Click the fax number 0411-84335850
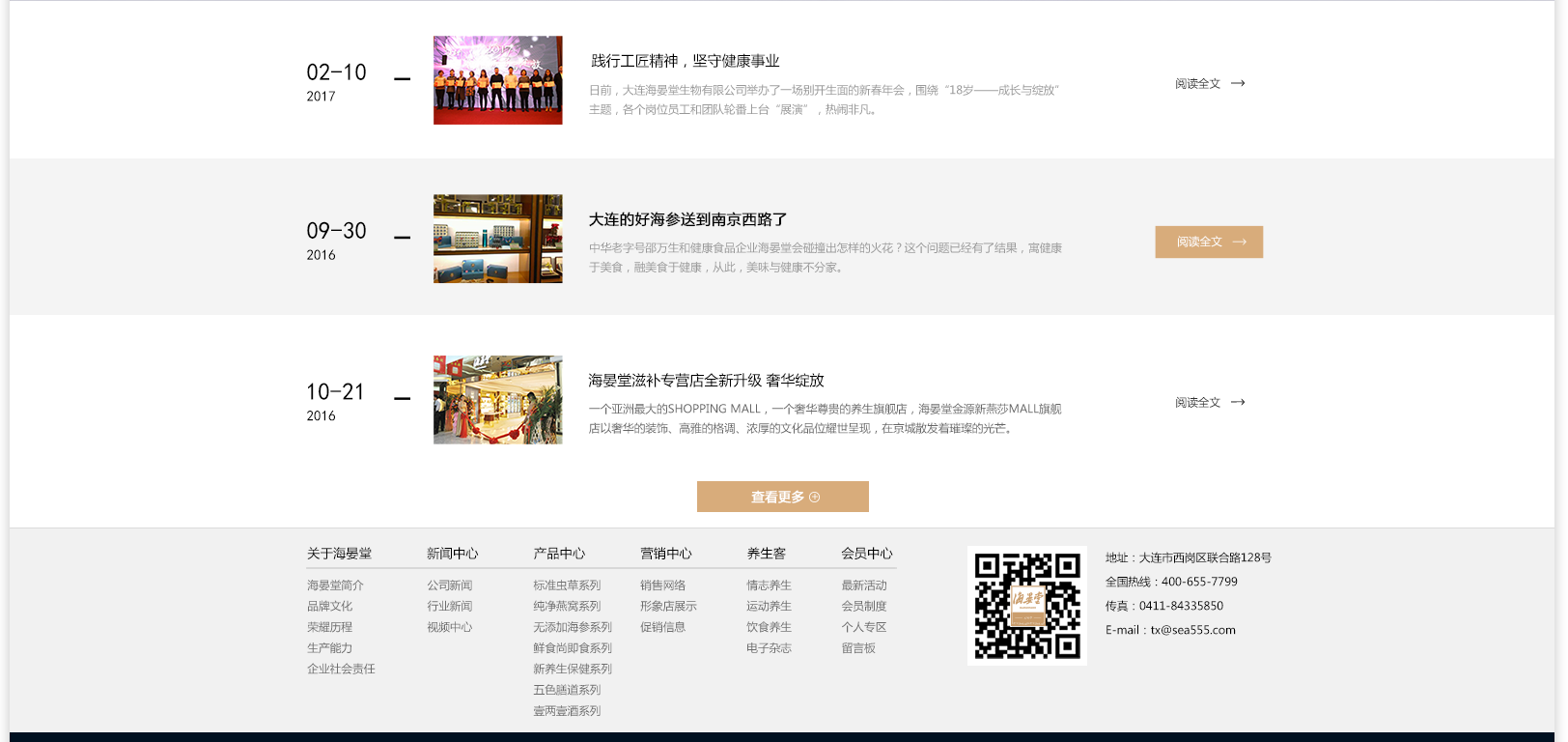 [x=1181, y=606]
